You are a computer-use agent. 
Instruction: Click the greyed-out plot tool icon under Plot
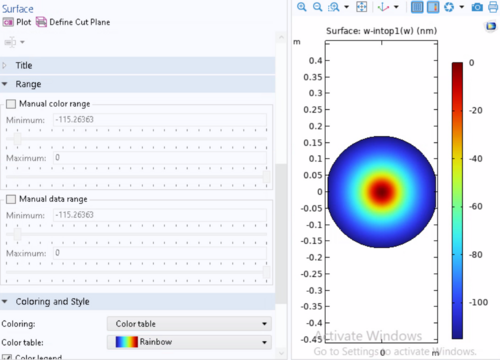[x=10, y=42]
